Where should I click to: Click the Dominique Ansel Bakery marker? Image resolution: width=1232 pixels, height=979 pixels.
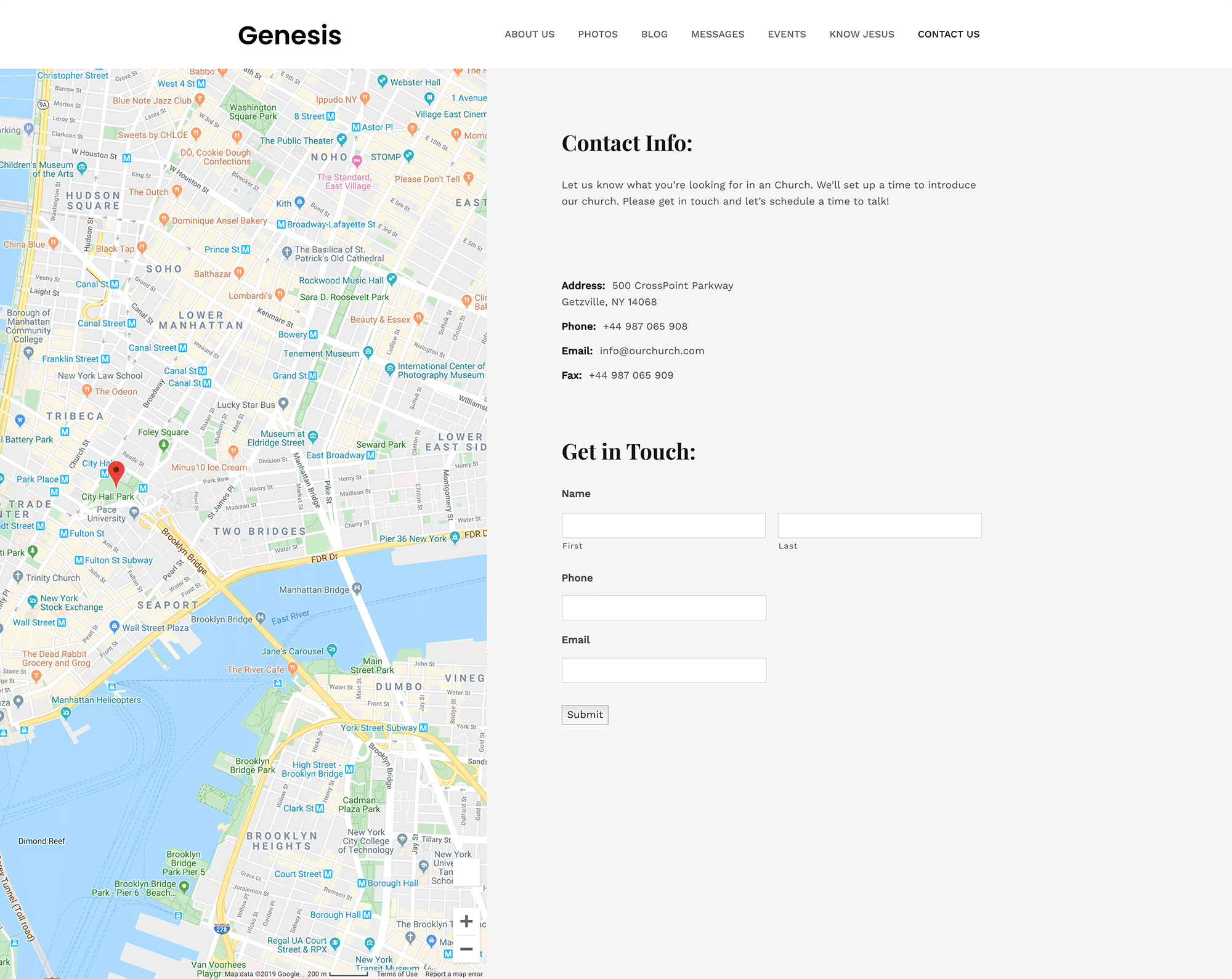click(x=164, y=219)
